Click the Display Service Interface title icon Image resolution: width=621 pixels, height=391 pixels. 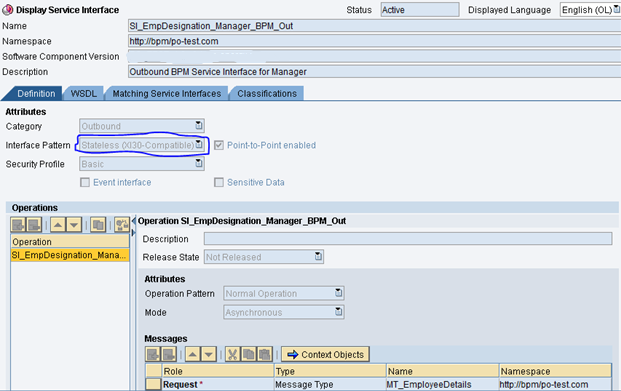point(8,10)
